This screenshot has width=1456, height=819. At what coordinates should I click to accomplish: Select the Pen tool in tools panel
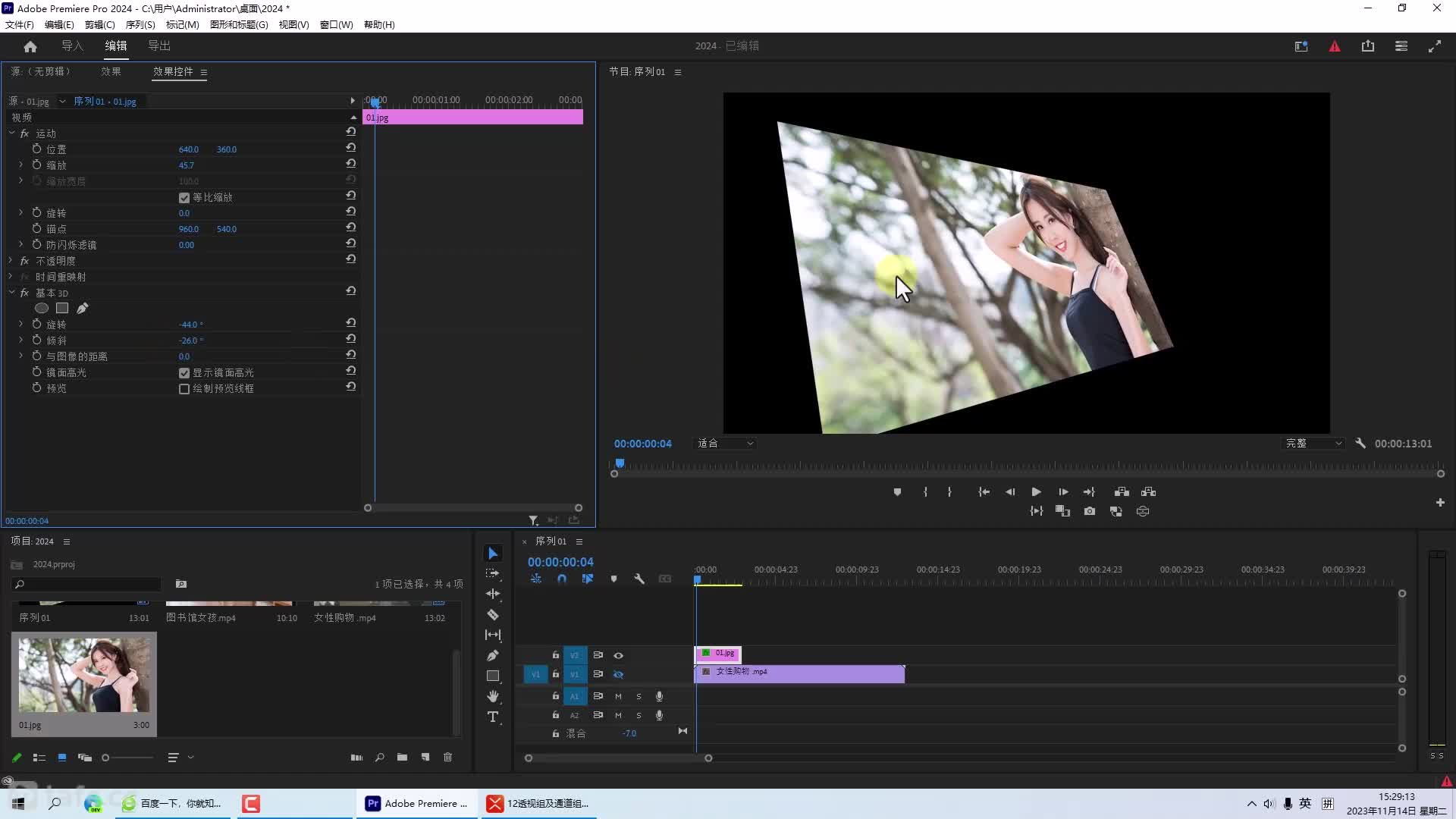point(493,655)
